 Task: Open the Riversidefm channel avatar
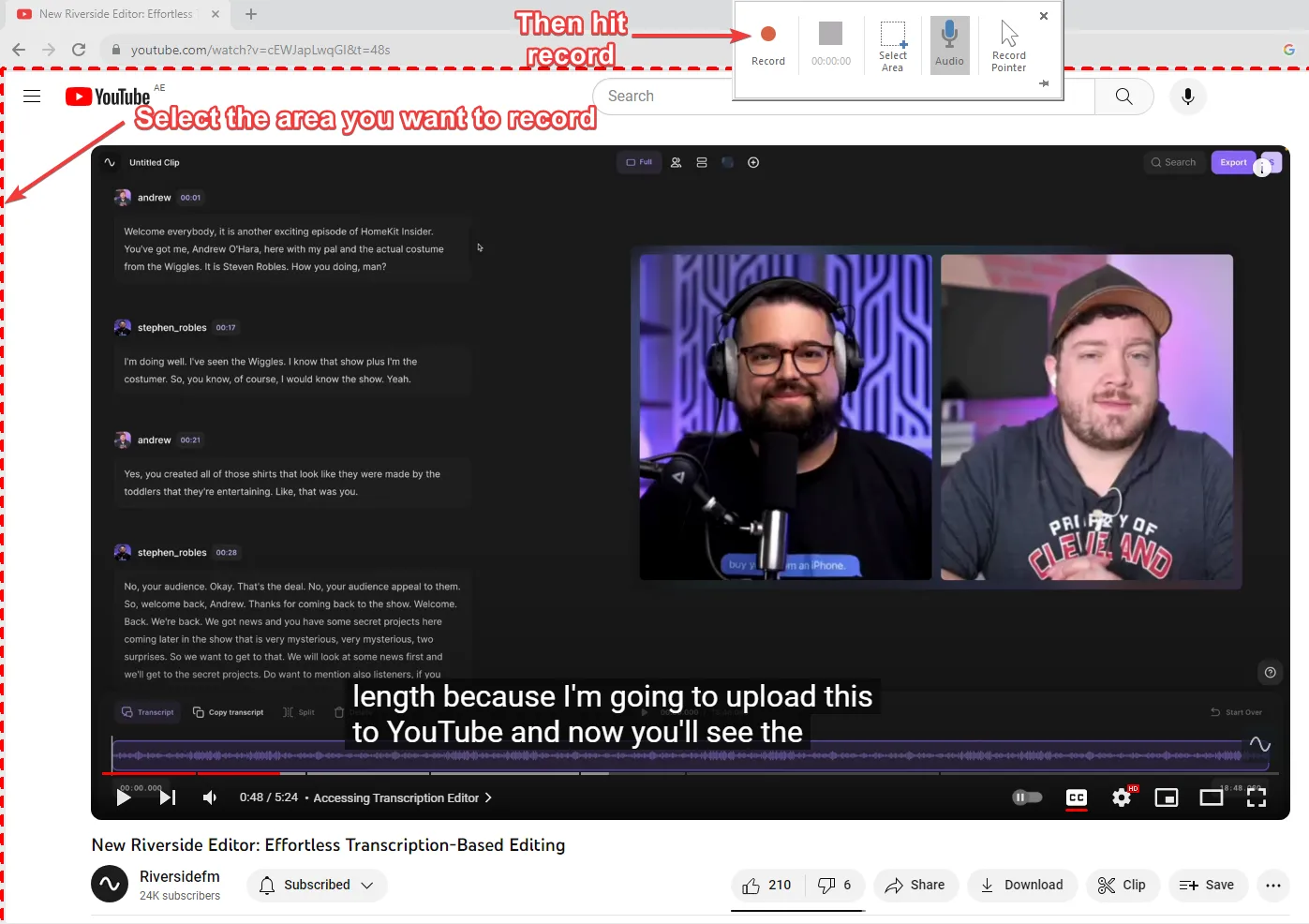coord(110,884)
